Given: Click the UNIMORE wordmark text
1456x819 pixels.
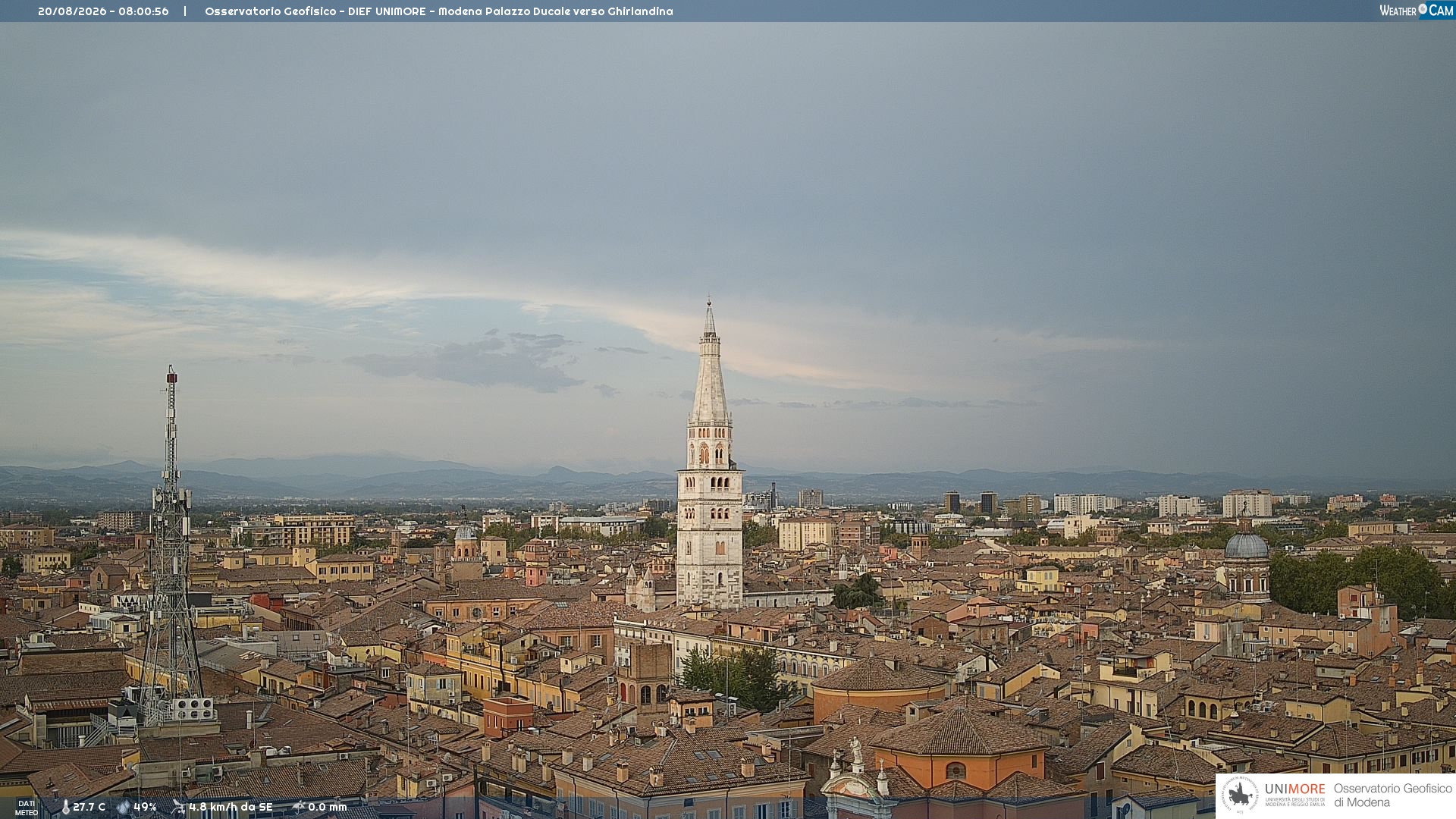Looking at the screenshot, I should [x=1294, y=789].
